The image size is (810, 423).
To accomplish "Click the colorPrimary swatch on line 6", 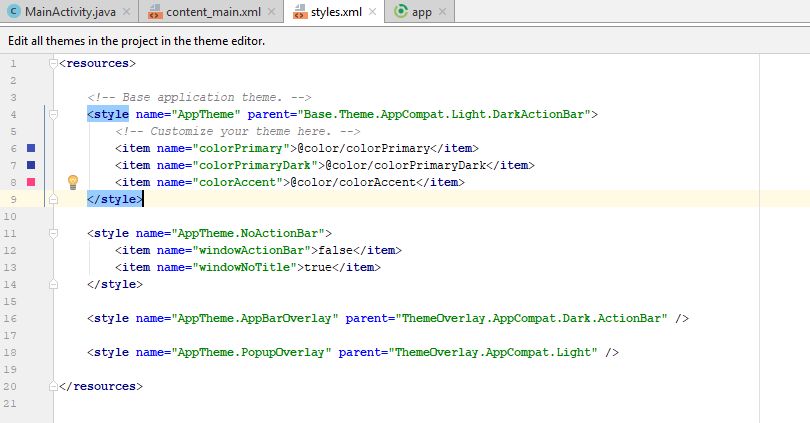I will (x=31, y=148).
